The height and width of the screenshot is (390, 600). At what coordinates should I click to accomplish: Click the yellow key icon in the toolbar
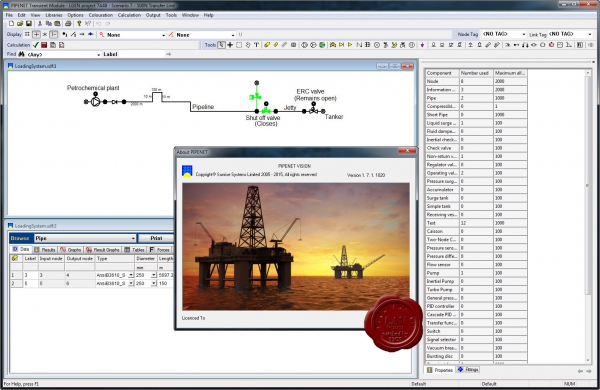point(79,24)
